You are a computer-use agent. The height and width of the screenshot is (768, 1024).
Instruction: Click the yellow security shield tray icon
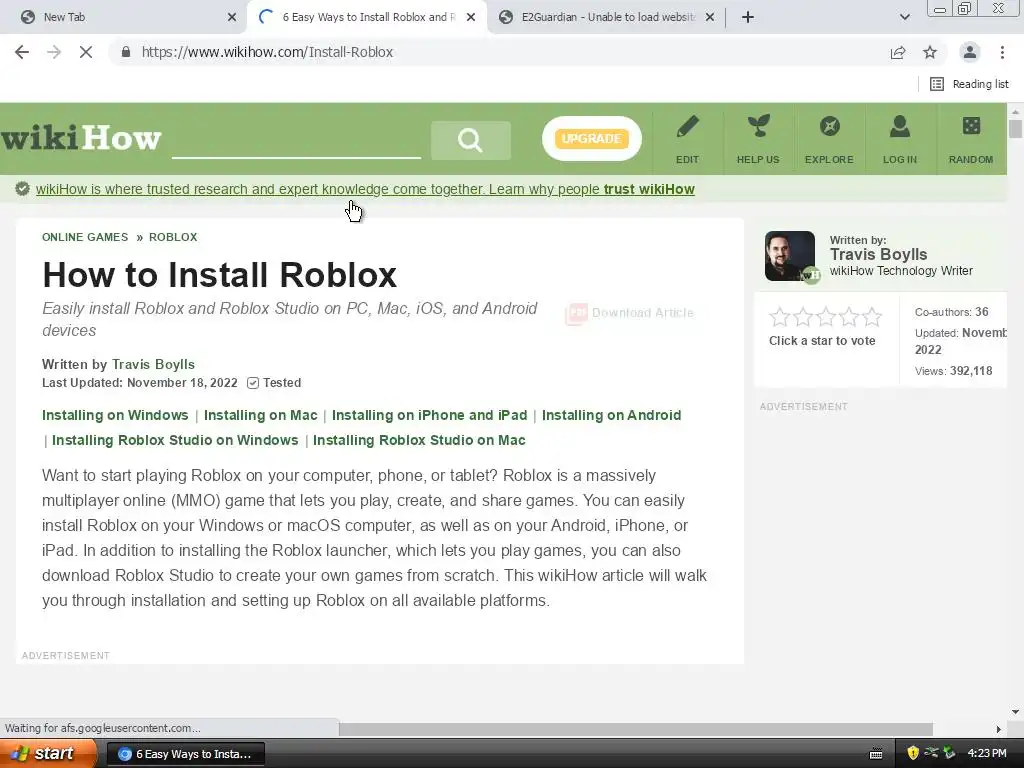click(x=913, y=754)
